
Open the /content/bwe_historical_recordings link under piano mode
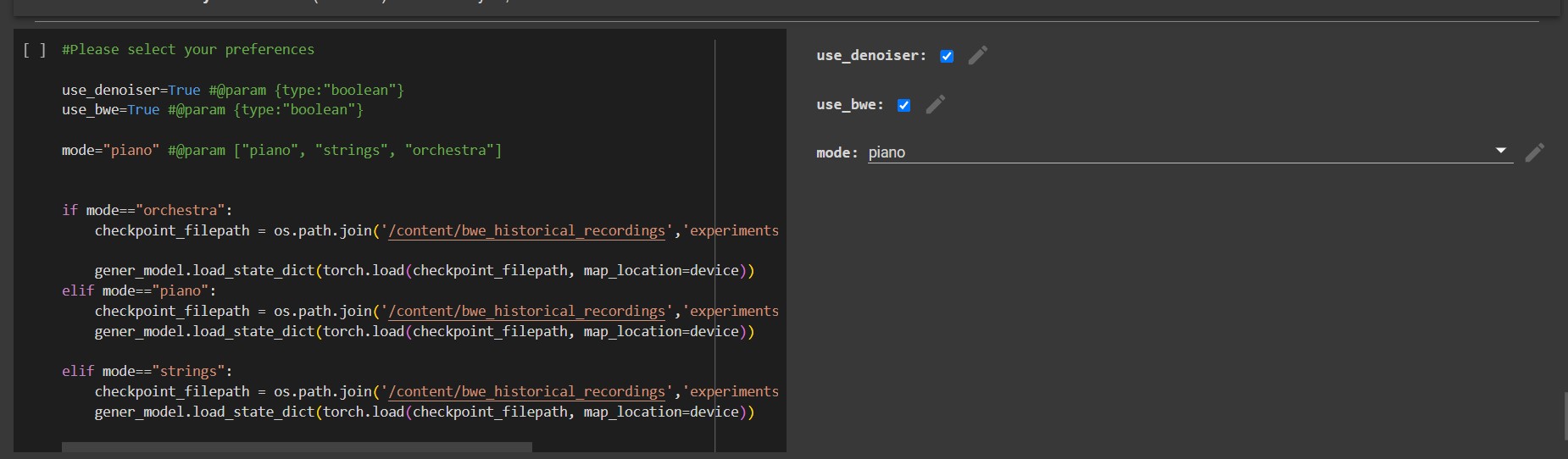tap(526, 311)
